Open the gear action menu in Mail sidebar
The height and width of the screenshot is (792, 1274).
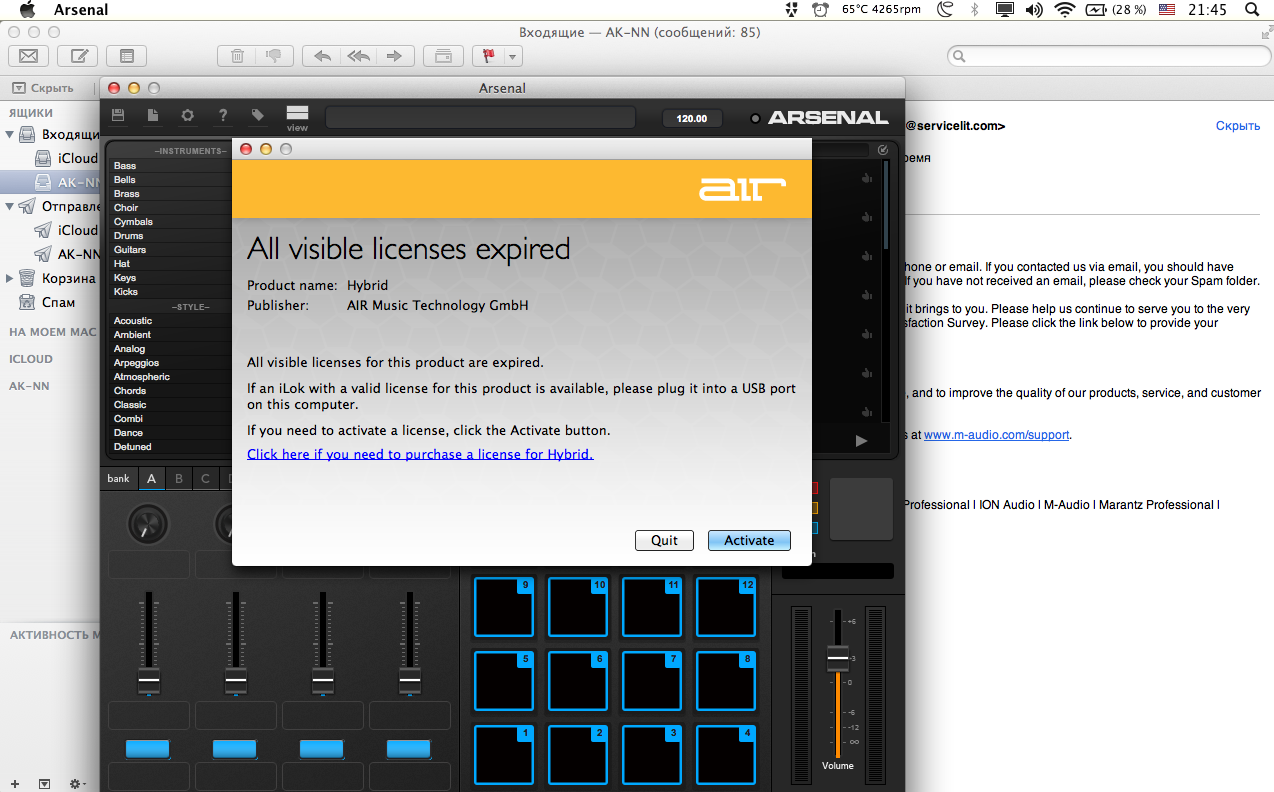click(x=77, y=783)
